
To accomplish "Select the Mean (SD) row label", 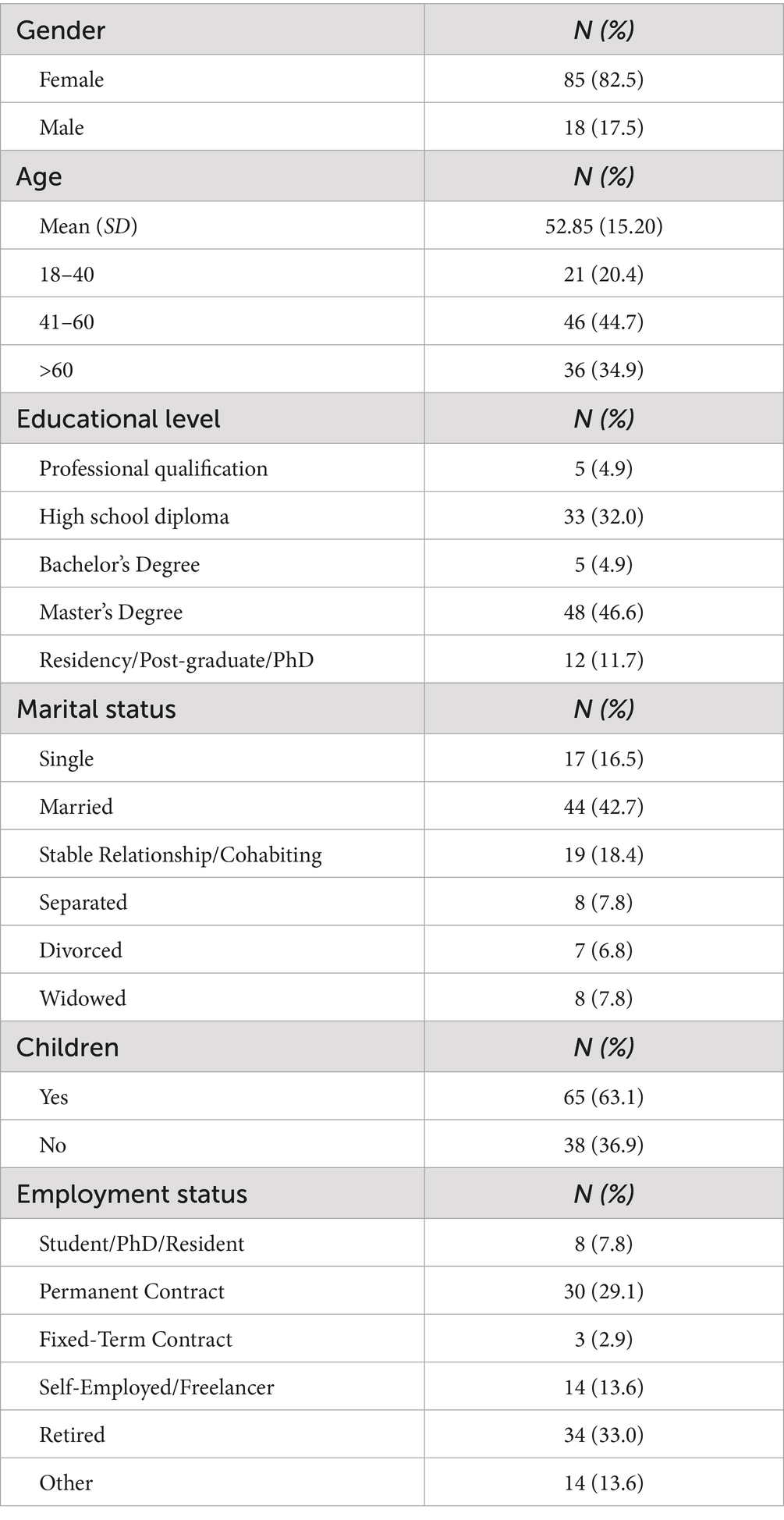I will point(88,226).
